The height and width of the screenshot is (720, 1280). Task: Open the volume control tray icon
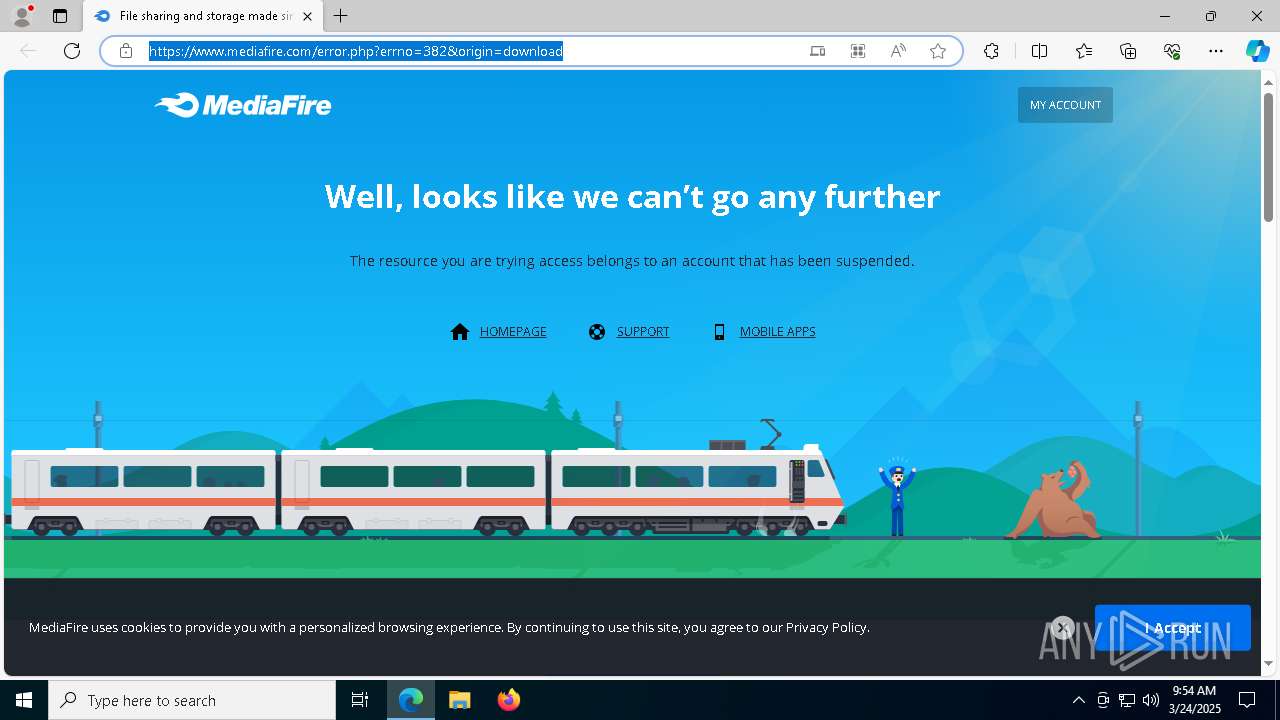click(1151, 700)
